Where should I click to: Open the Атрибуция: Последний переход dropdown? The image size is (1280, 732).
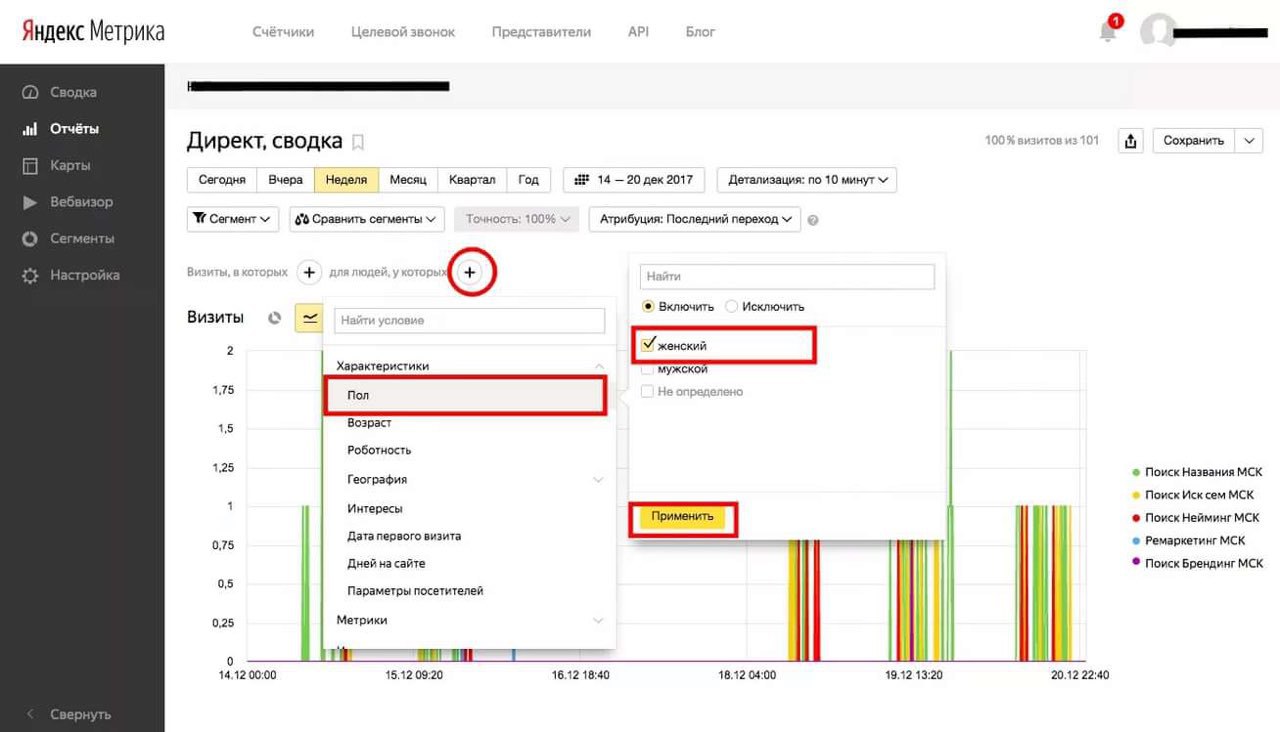tap(694, 219)
